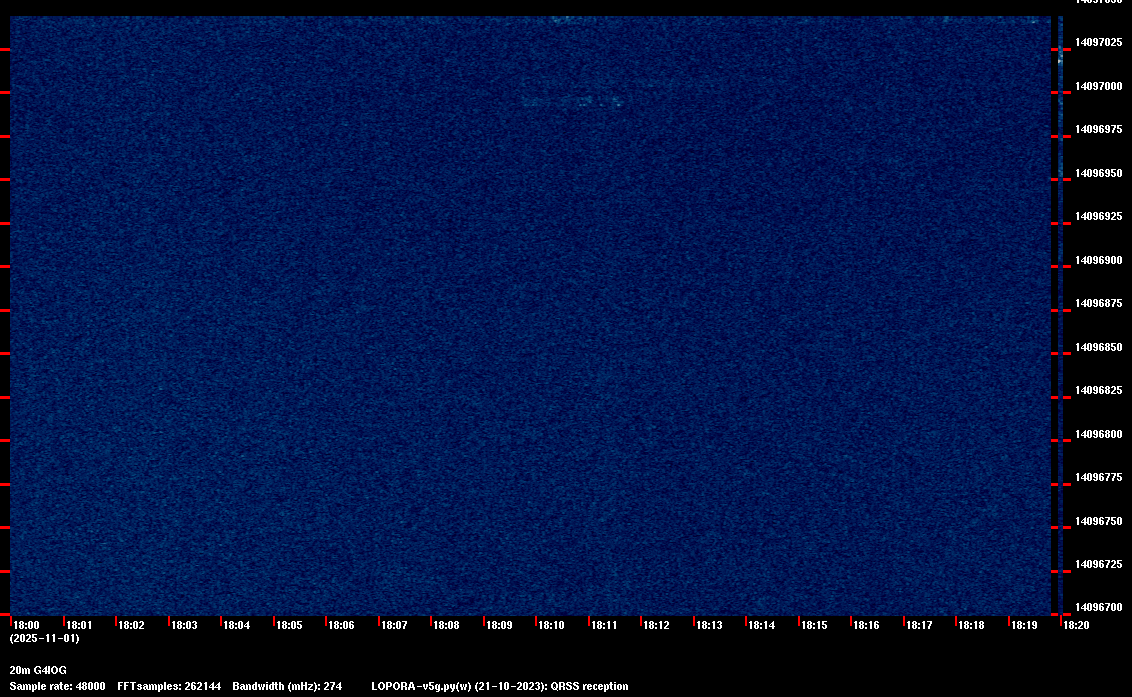Click the 18:14 time label
The height and width of the screenshot is (697, 1132).
point(762,625)
